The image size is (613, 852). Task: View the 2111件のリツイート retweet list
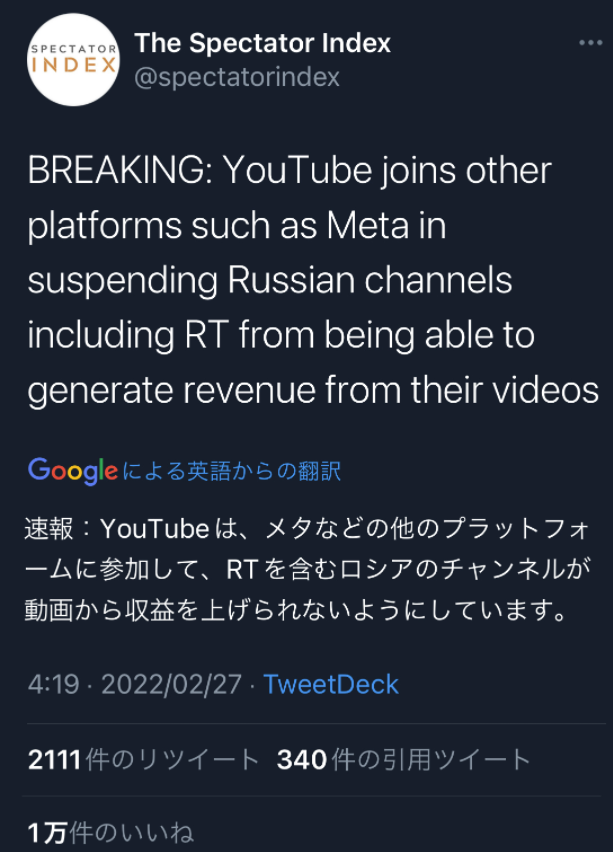pyautogui.click(x=143, y=761)
